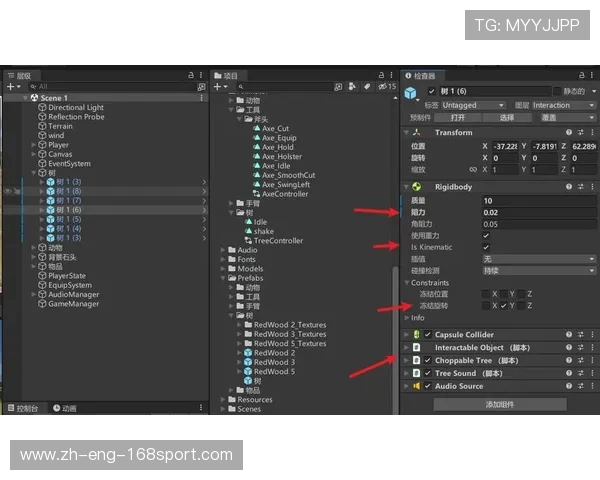
Task: Click the Inspector panel lock icon
Action: (582, 75)
